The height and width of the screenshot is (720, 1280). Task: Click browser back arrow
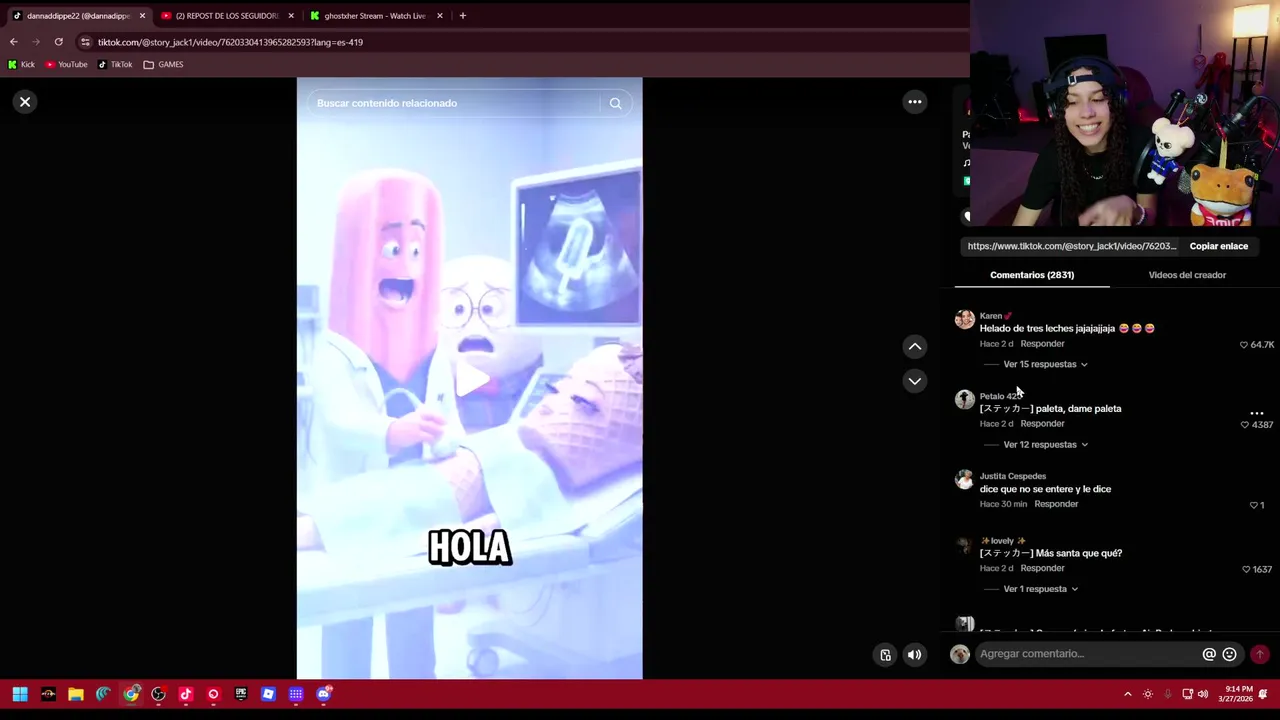click(13, 42)
